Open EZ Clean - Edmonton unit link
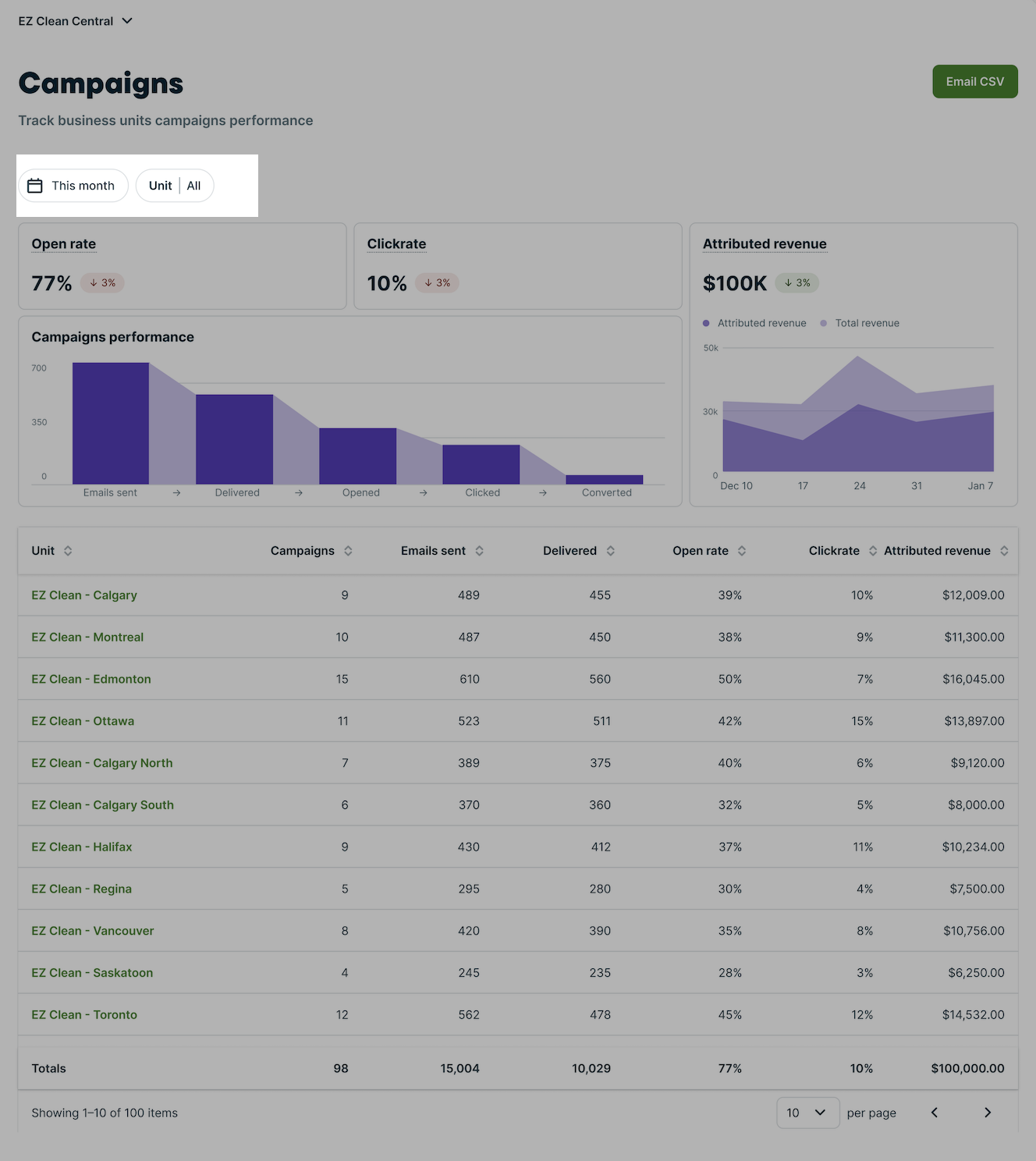 [91, 679]
